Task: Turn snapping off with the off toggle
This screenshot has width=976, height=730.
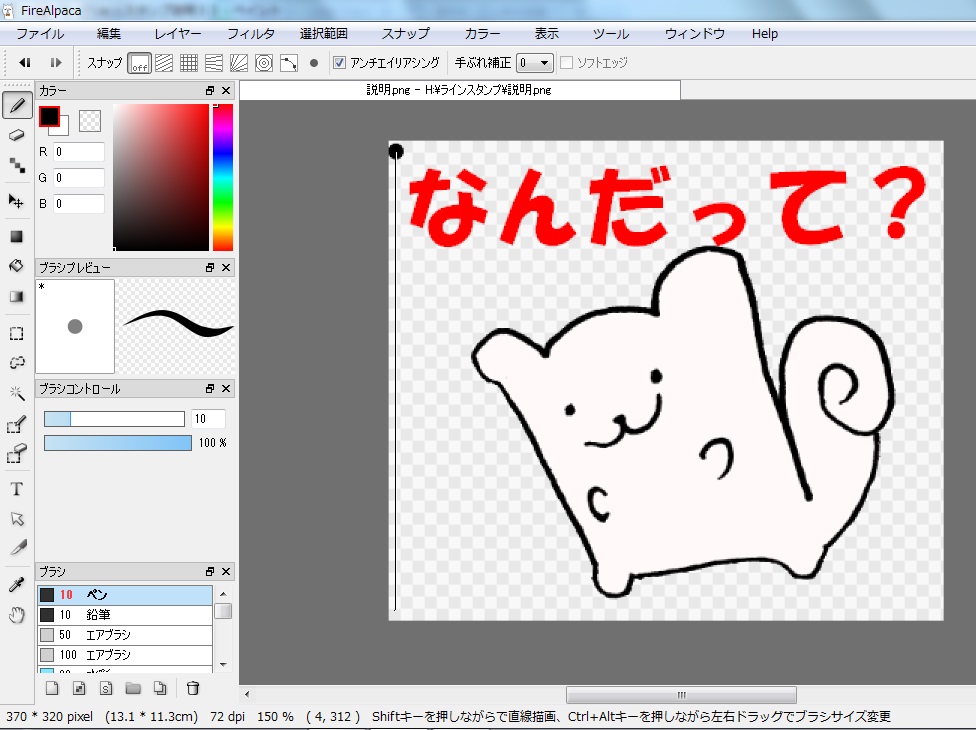Action: click(138, 62)
